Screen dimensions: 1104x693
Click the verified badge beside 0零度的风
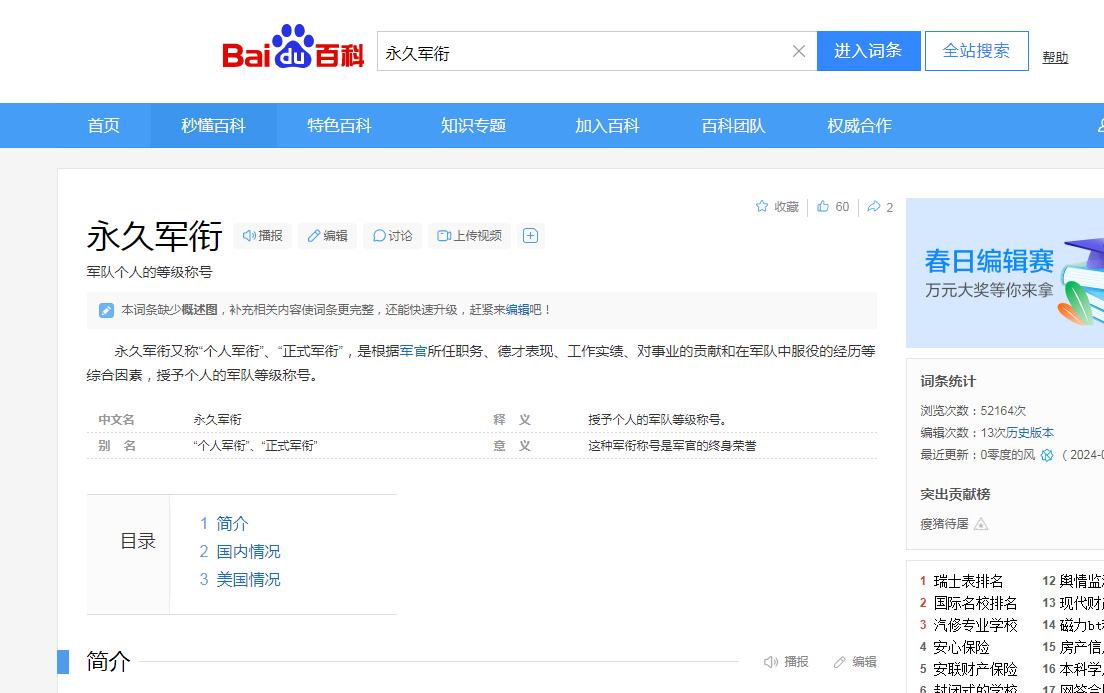(x=1048, y=456)
